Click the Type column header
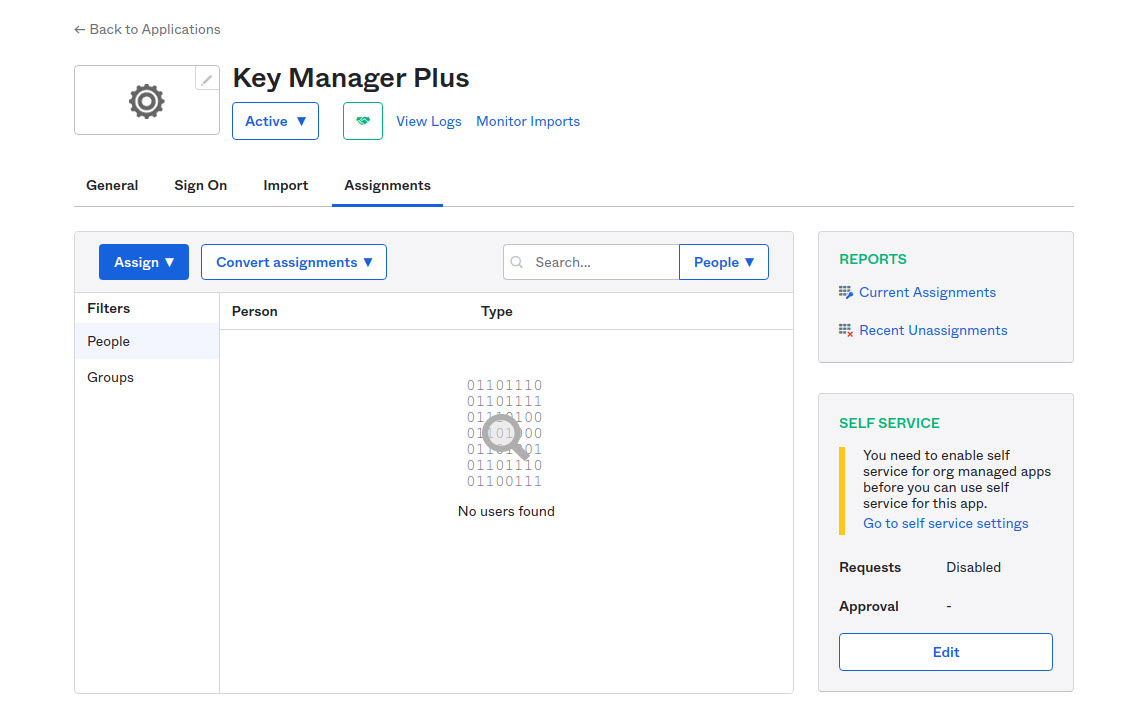This screenshot has width=1129, height=725. click(497, 311)
